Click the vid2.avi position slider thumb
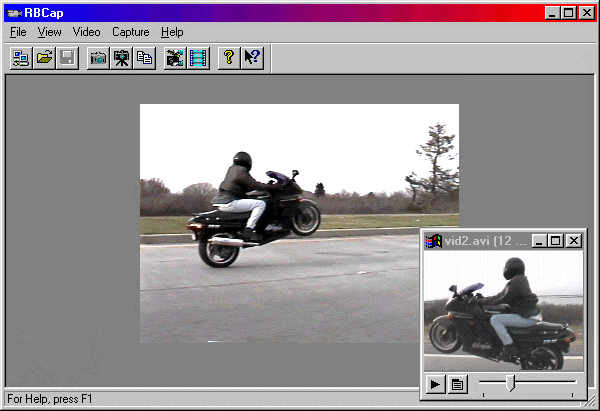This screenshot has width=600, height=411. 510,383
